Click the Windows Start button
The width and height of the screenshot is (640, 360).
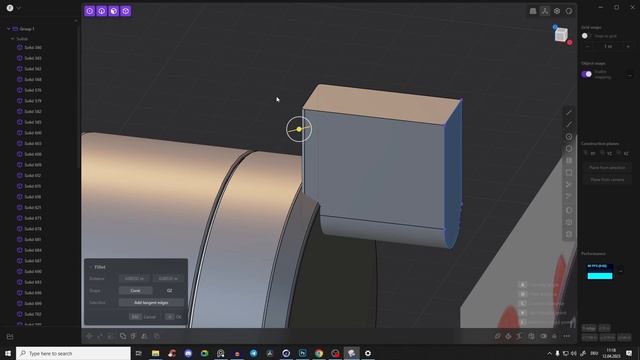[x=8, y=353]
